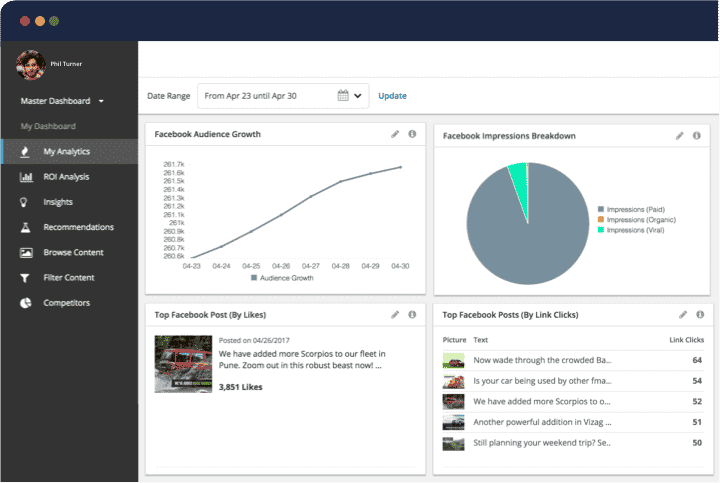Click the Update link
Image resolution: width=720 pixels, height=483 pixels.
point(392,96)
